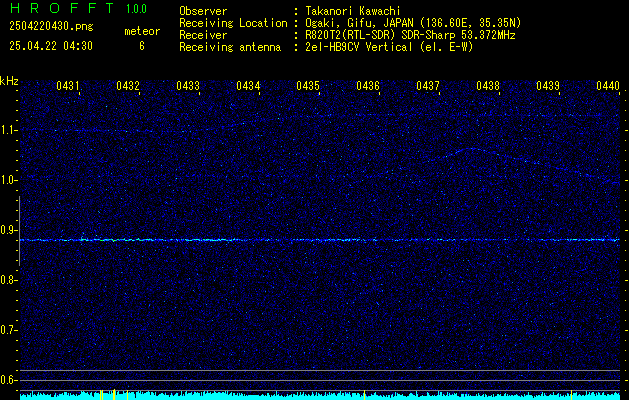The width and height of the screenshot is (629, 400).
Task: Click the kHz axis unit label
Action: click(9, 81)
